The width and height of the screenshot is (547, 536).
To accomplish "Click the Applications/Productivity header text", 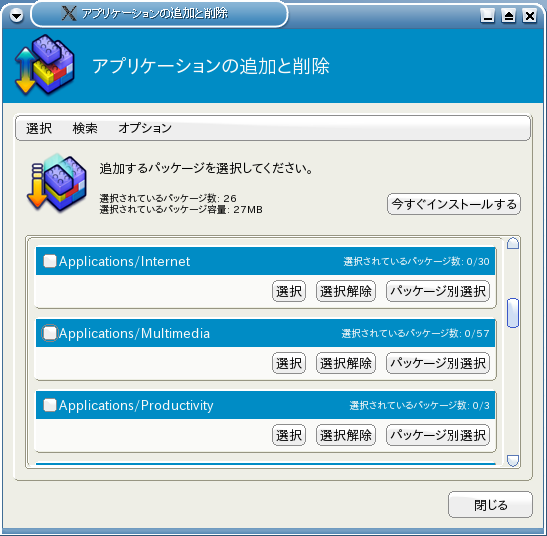I will click(x=136, y=406).
